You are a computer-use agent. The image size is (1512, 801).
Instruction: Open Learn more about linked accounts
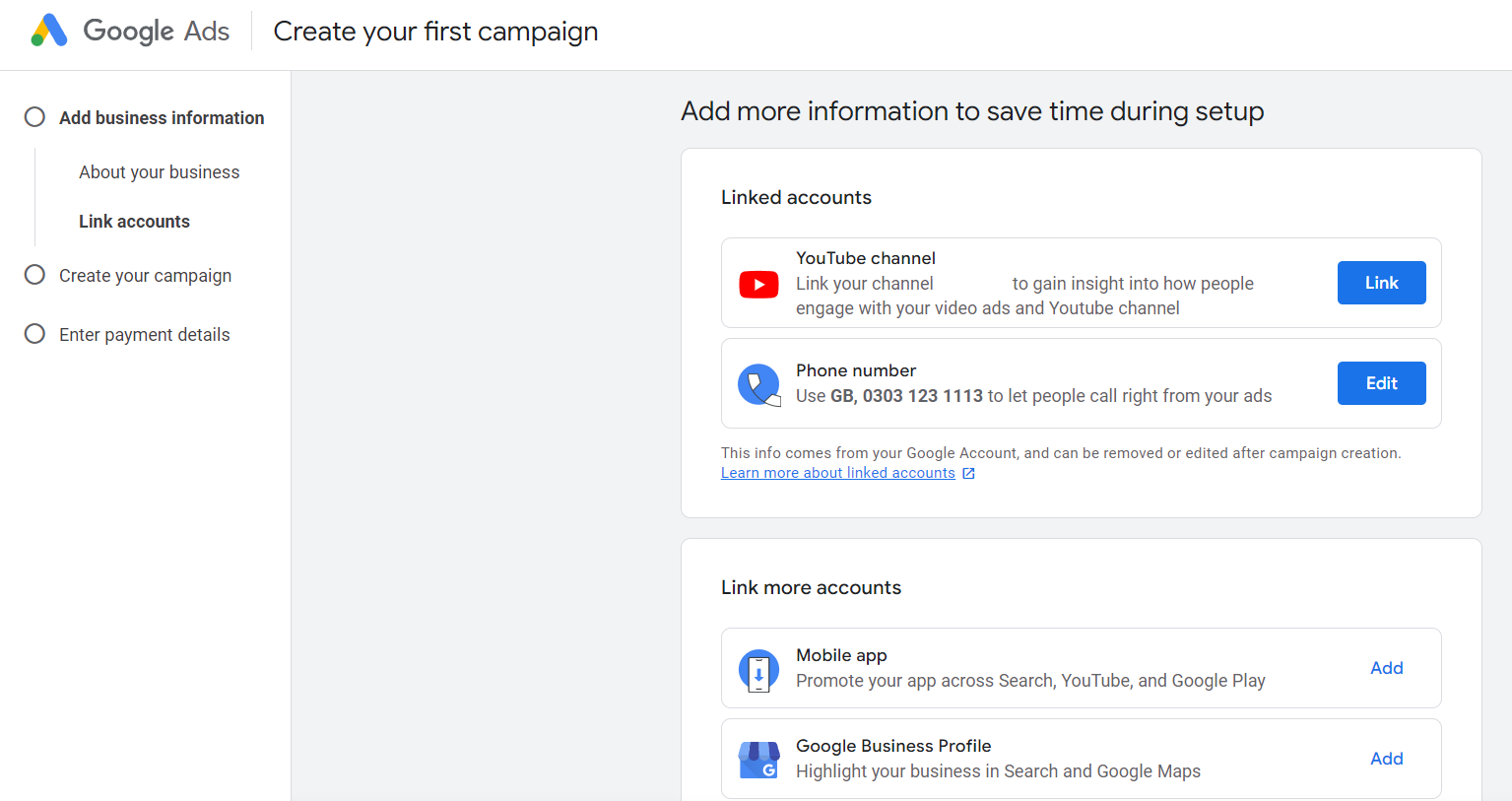click(x=838, y=473)
